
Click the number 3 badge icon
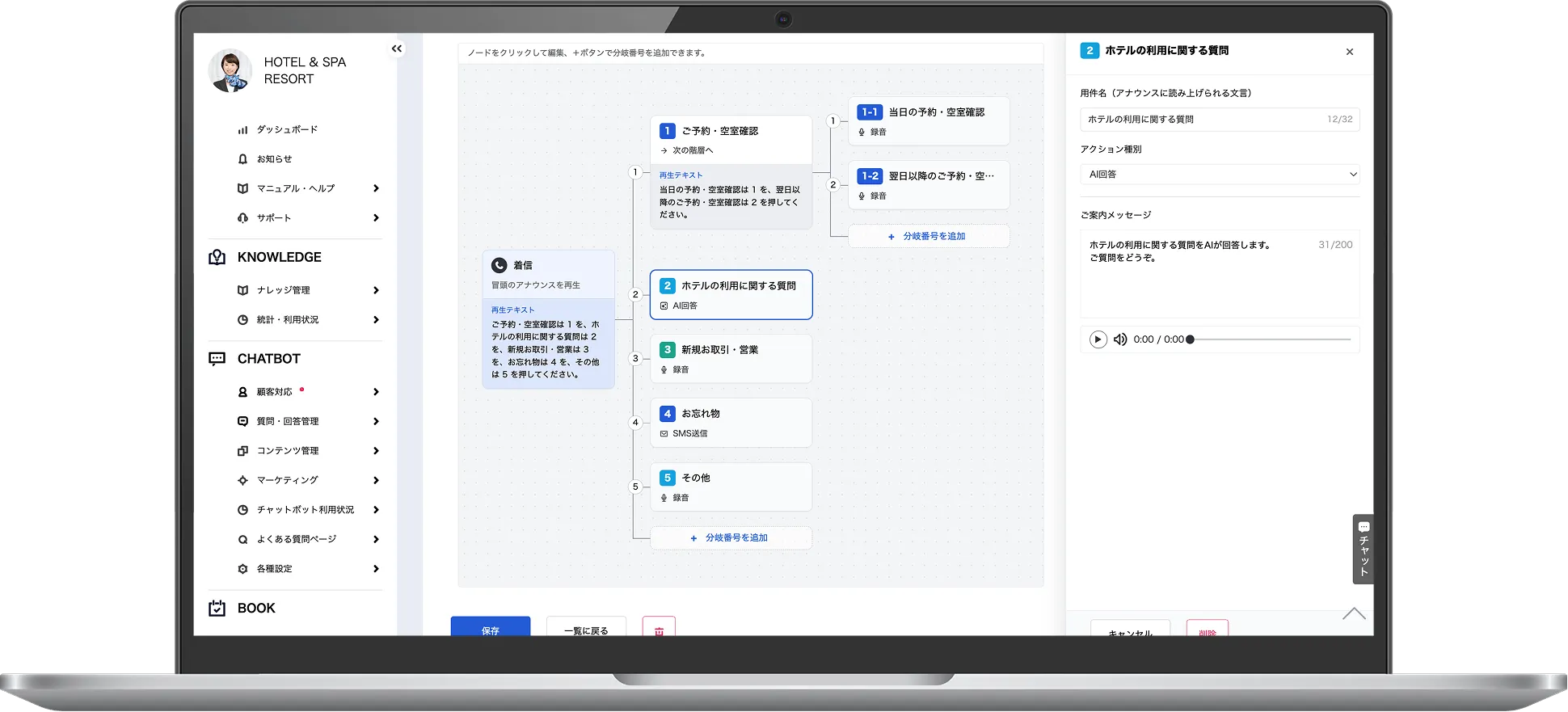[667, 350]
